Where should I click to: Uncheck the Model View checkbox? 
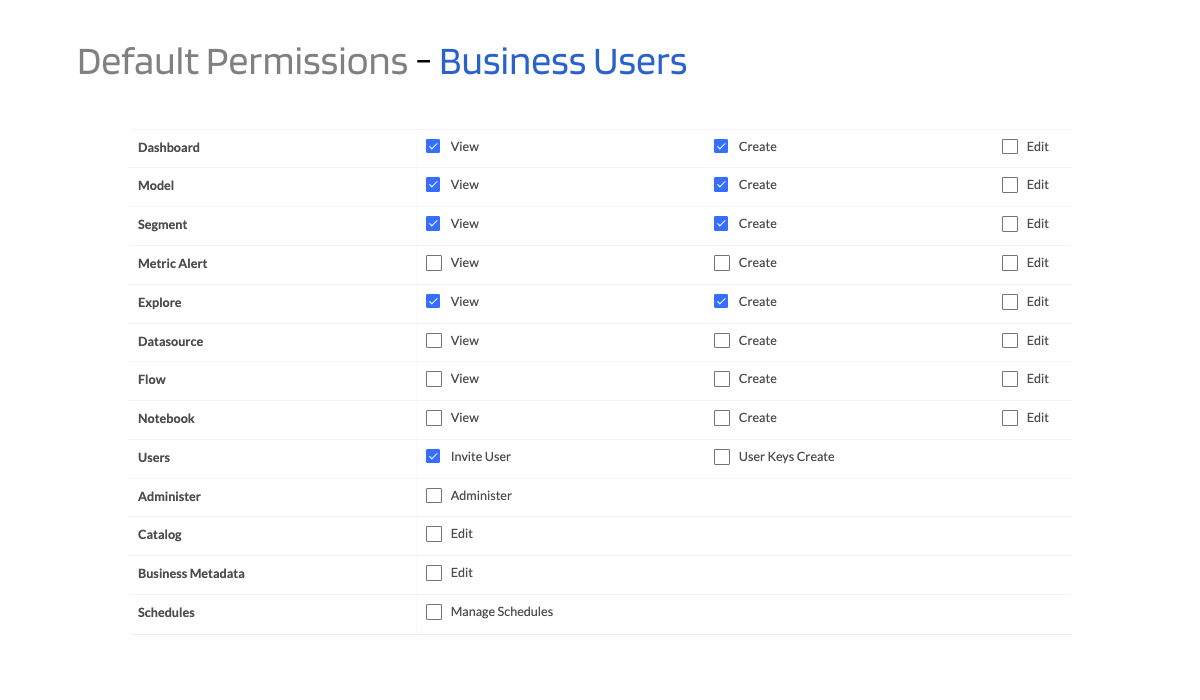tap(433, 185)
